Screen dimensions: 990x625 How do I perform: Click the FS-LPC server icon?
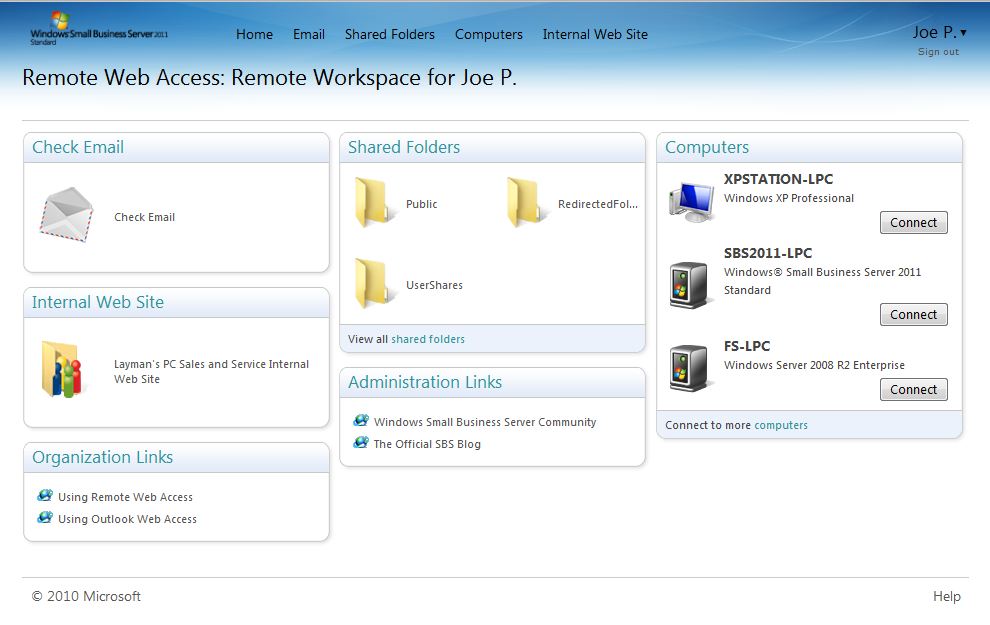(x=690, y=367)
